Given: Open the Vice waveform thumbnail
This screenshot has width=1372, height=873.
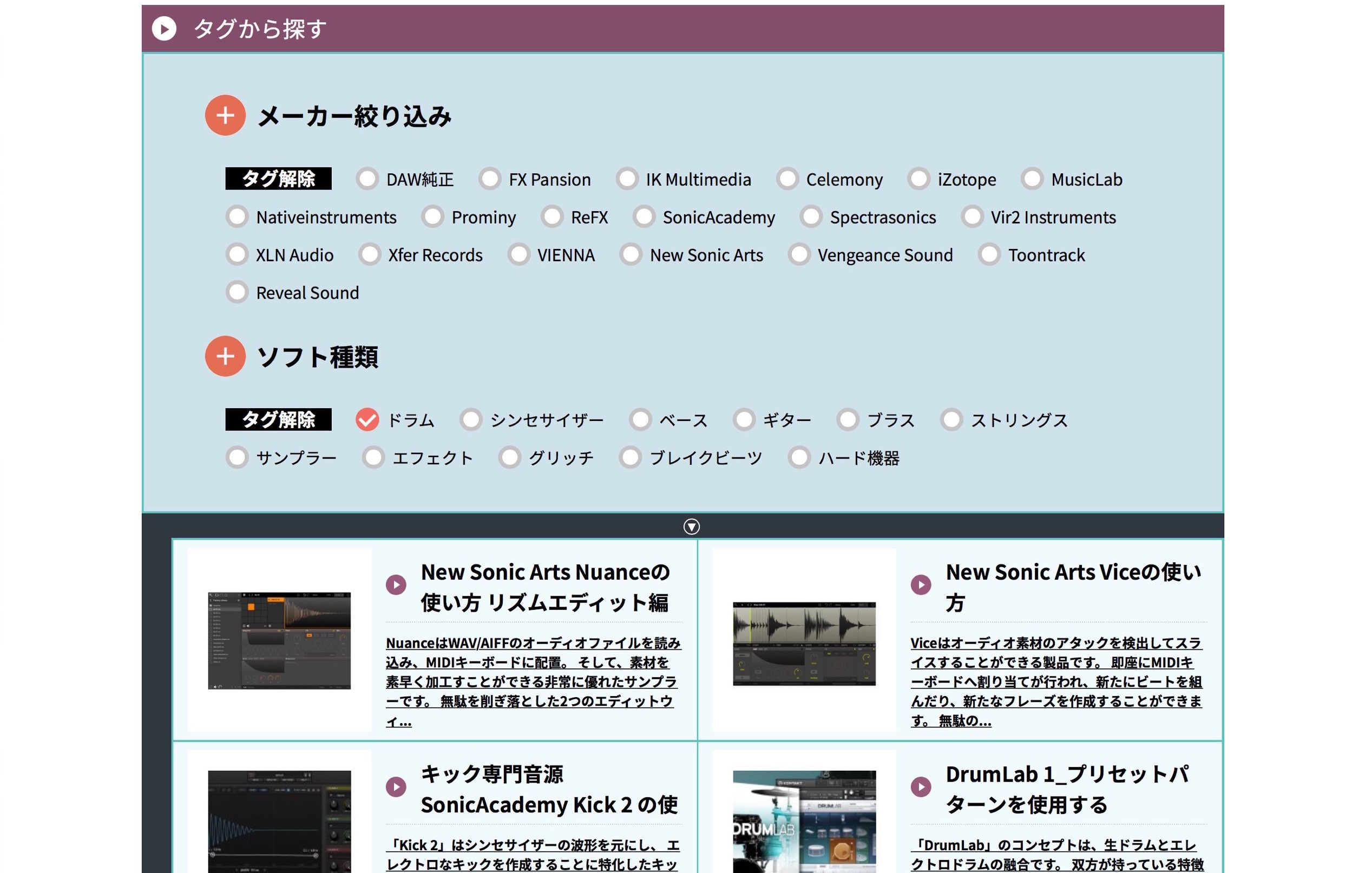Looking at the screenshot, I should click(804, 644).
